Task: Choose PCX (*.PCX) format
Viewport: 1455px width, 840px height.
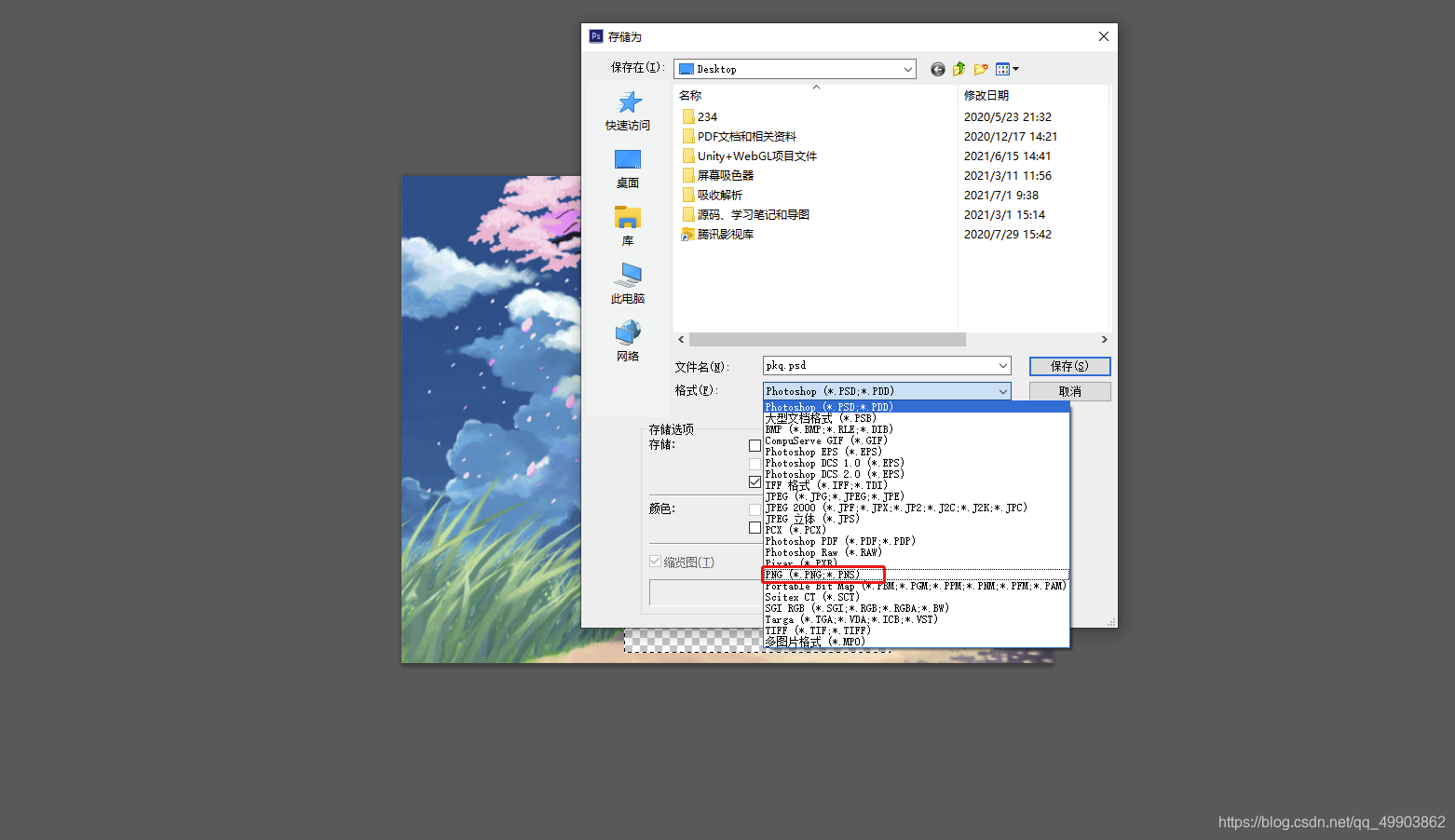Action: [917, 530]
